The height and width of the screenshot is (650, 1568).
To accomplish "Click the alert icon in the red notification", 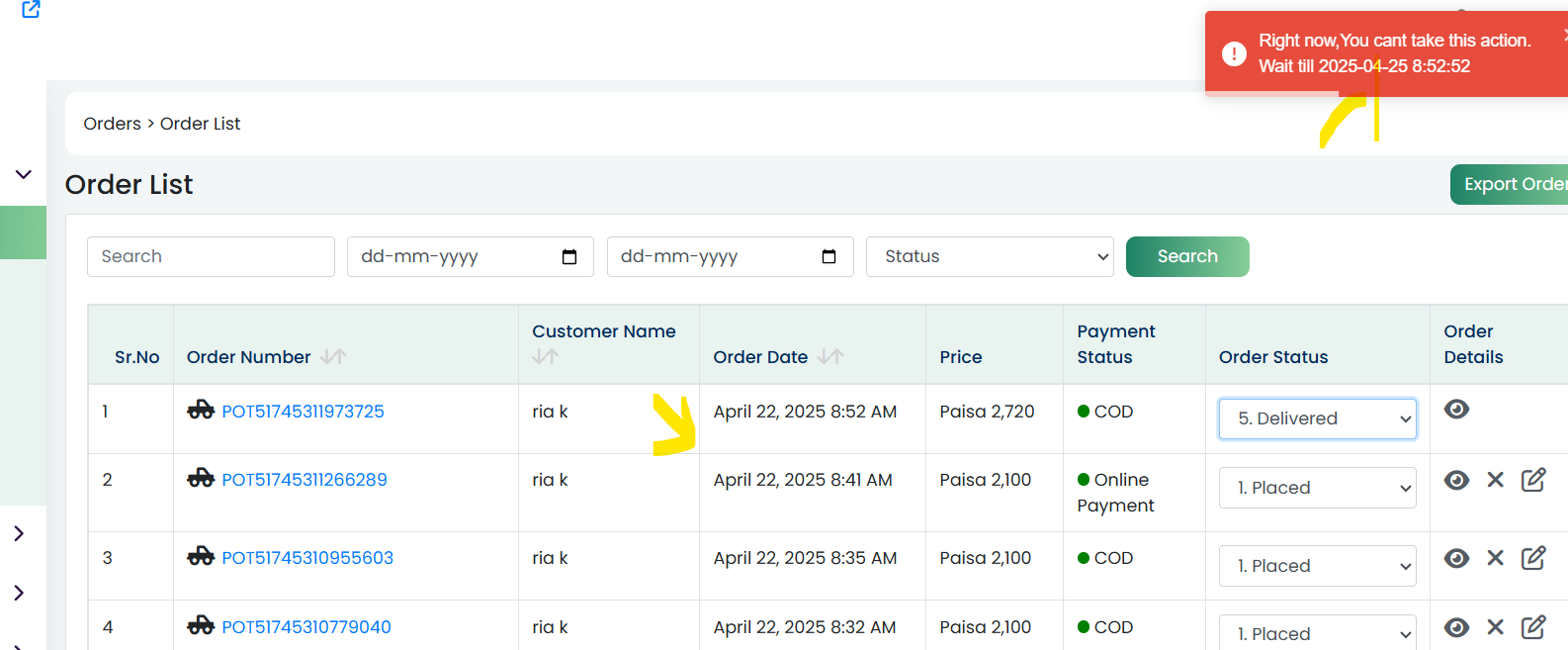I will [1234, 53].
